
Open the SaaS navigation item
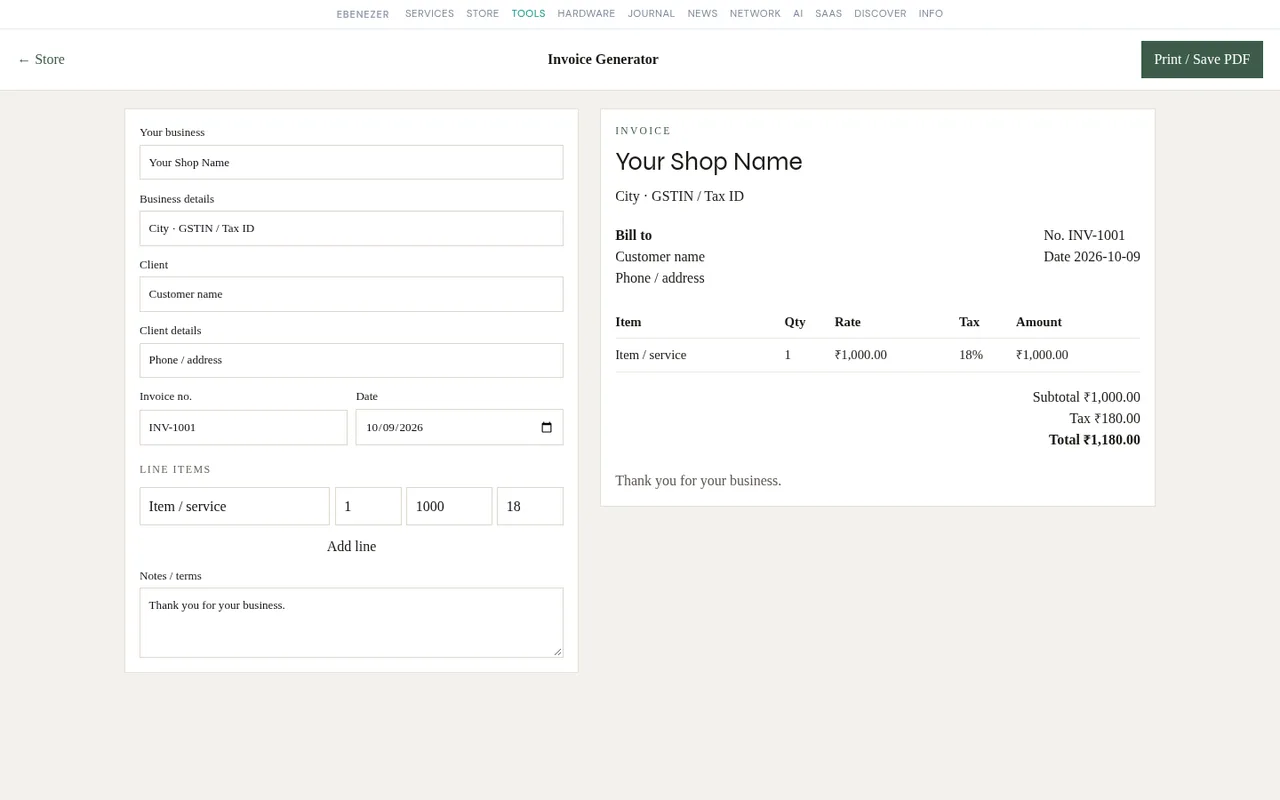pos(828,14)
